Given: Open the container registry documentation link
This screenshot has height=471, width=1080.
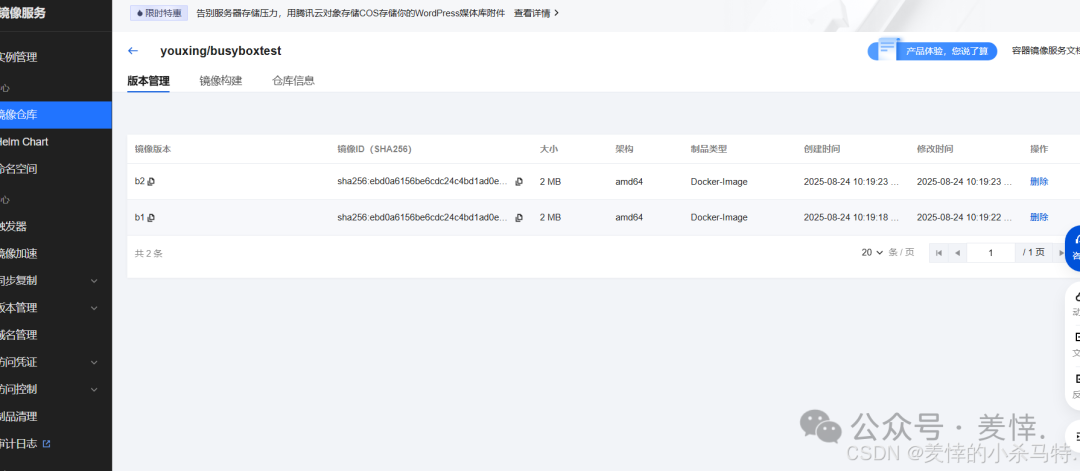Looking at the screenshot, I should 1045,51.
